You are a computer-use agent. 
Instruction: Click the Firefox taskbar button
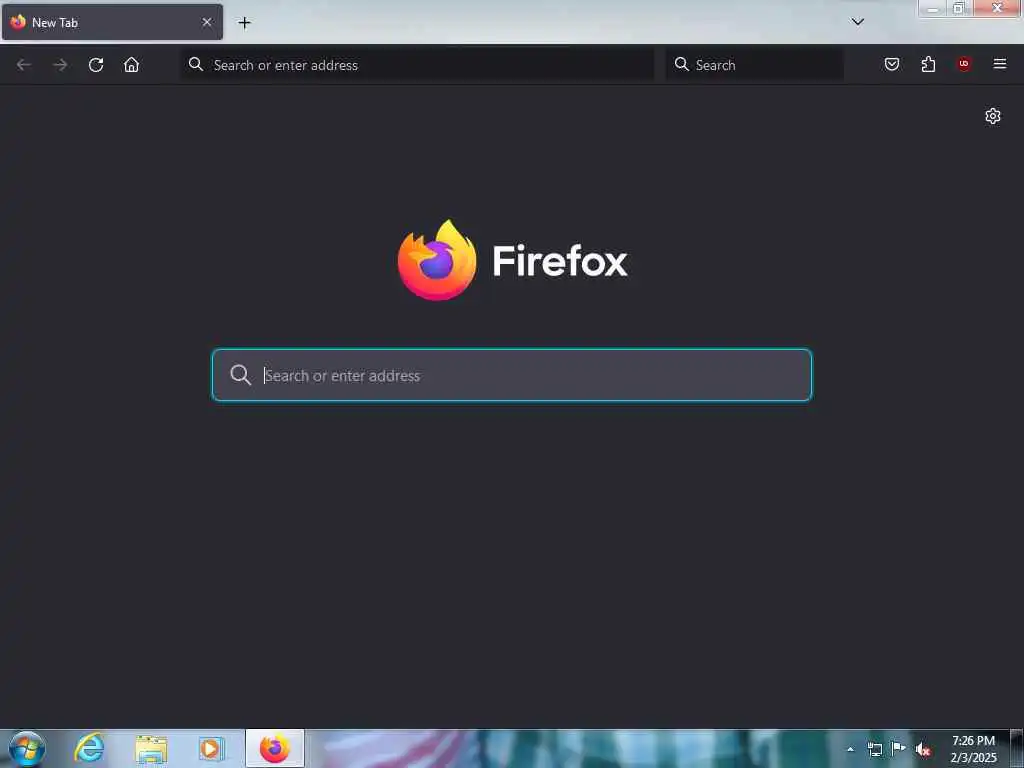pyautogui.click(x=275, y=748)
